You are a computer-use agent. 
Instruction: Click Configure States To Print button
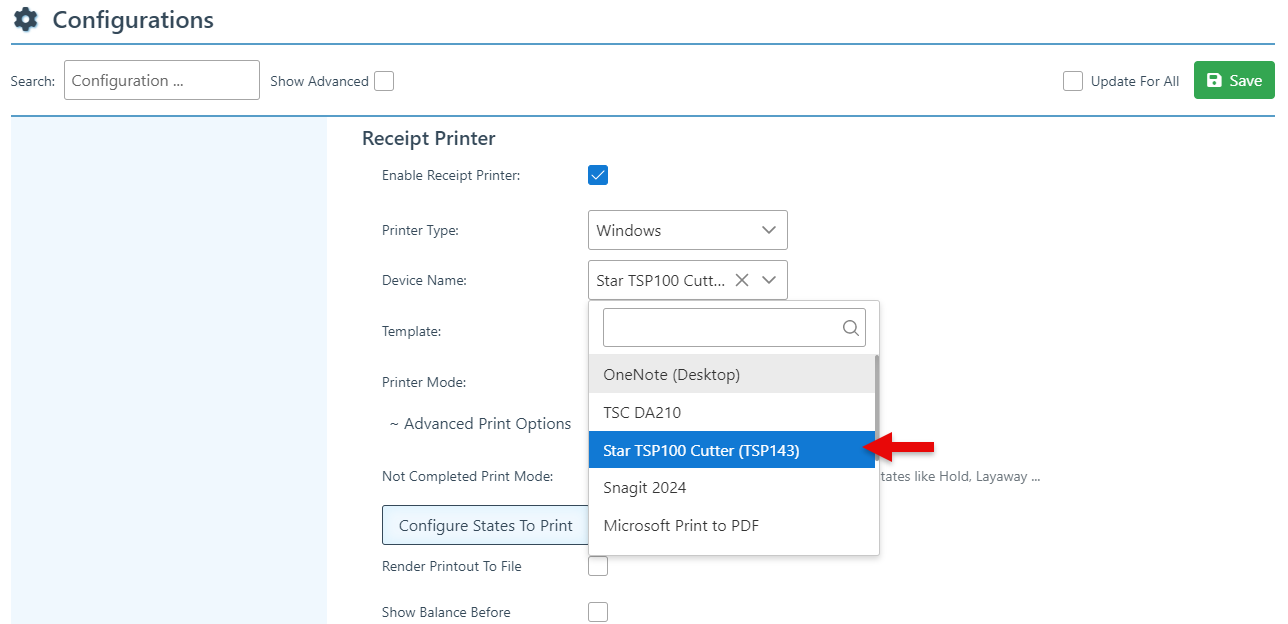click(485, 526)
